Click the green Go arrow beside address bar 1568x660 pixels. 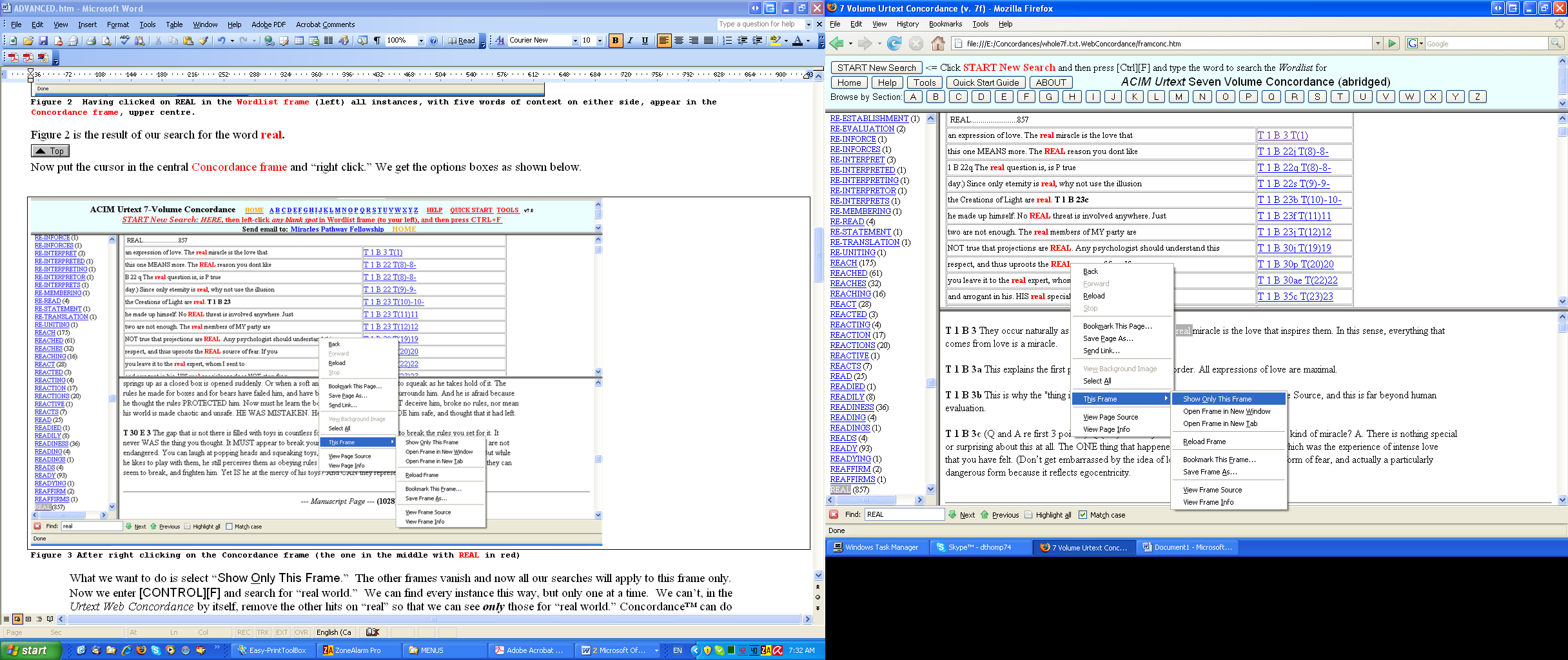pyautogui.click(x=1392, y=44)
